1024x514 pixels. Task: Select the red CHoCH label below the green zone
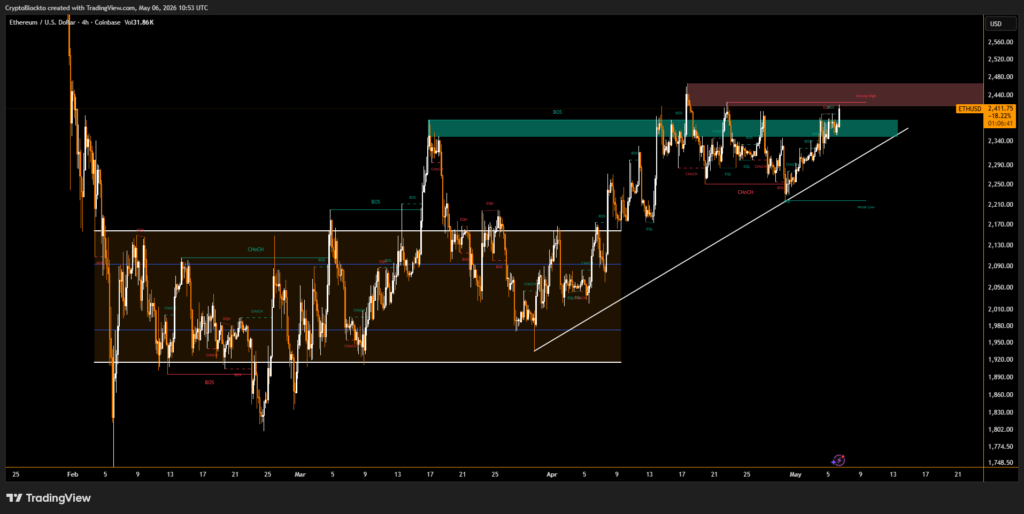point(744,192)
